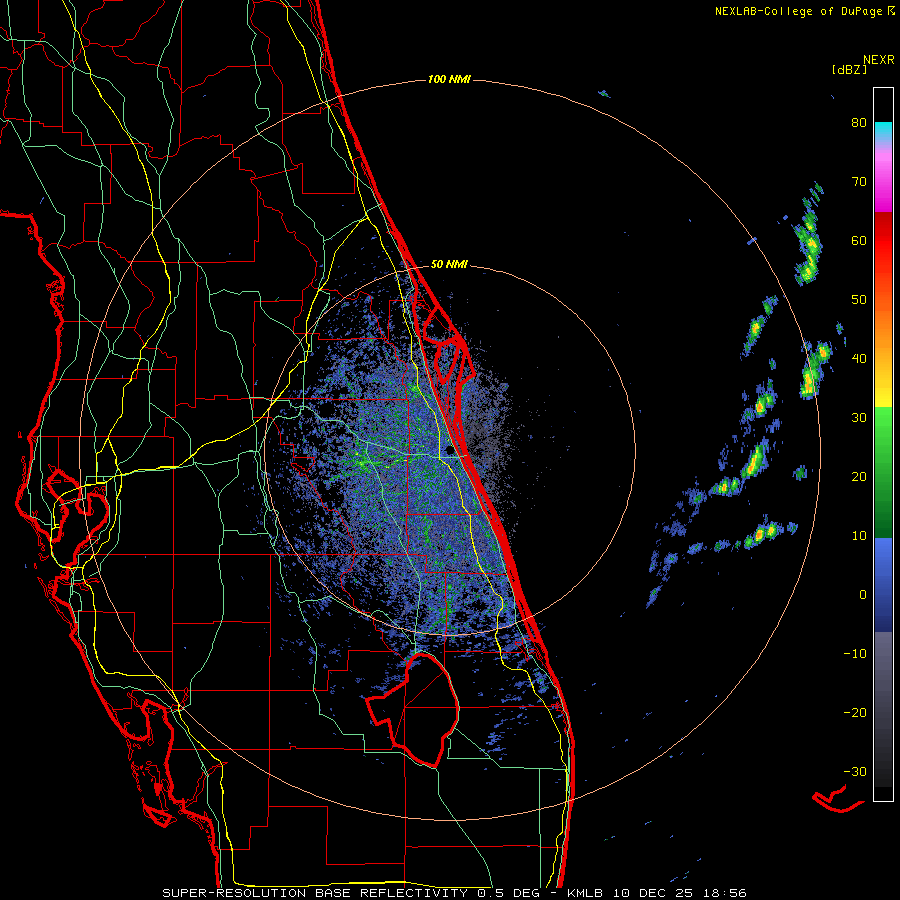Click the -20 value on dBZ scale
Image resolution: width=900 pixels, height=900 pixels.
click(855, 712)
